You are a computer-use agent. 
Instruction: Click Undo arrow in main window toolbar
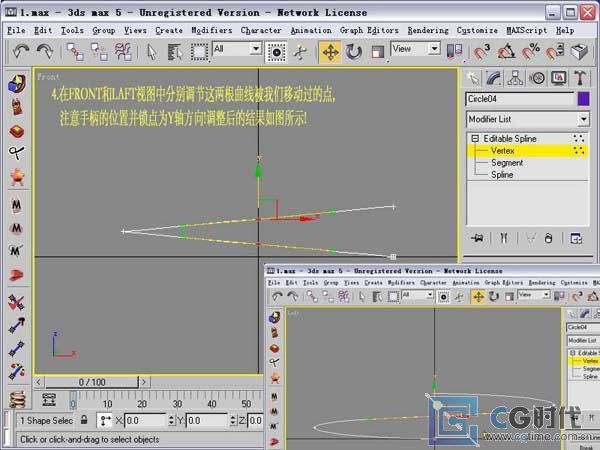[x=21, y=52]
